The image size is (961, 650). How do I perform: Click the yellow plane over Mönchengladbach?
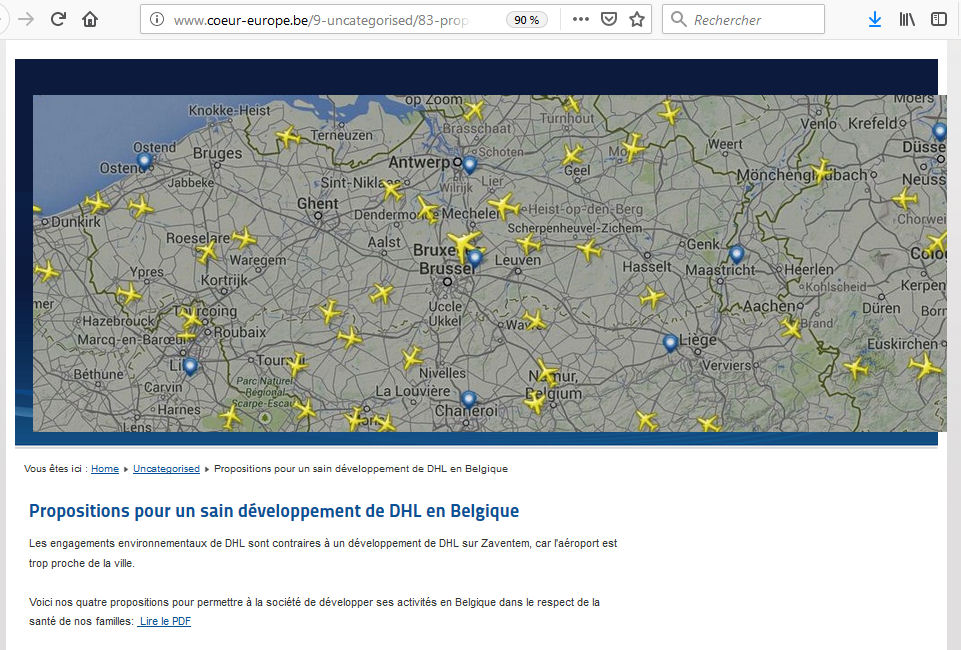[x=821, y=172]
